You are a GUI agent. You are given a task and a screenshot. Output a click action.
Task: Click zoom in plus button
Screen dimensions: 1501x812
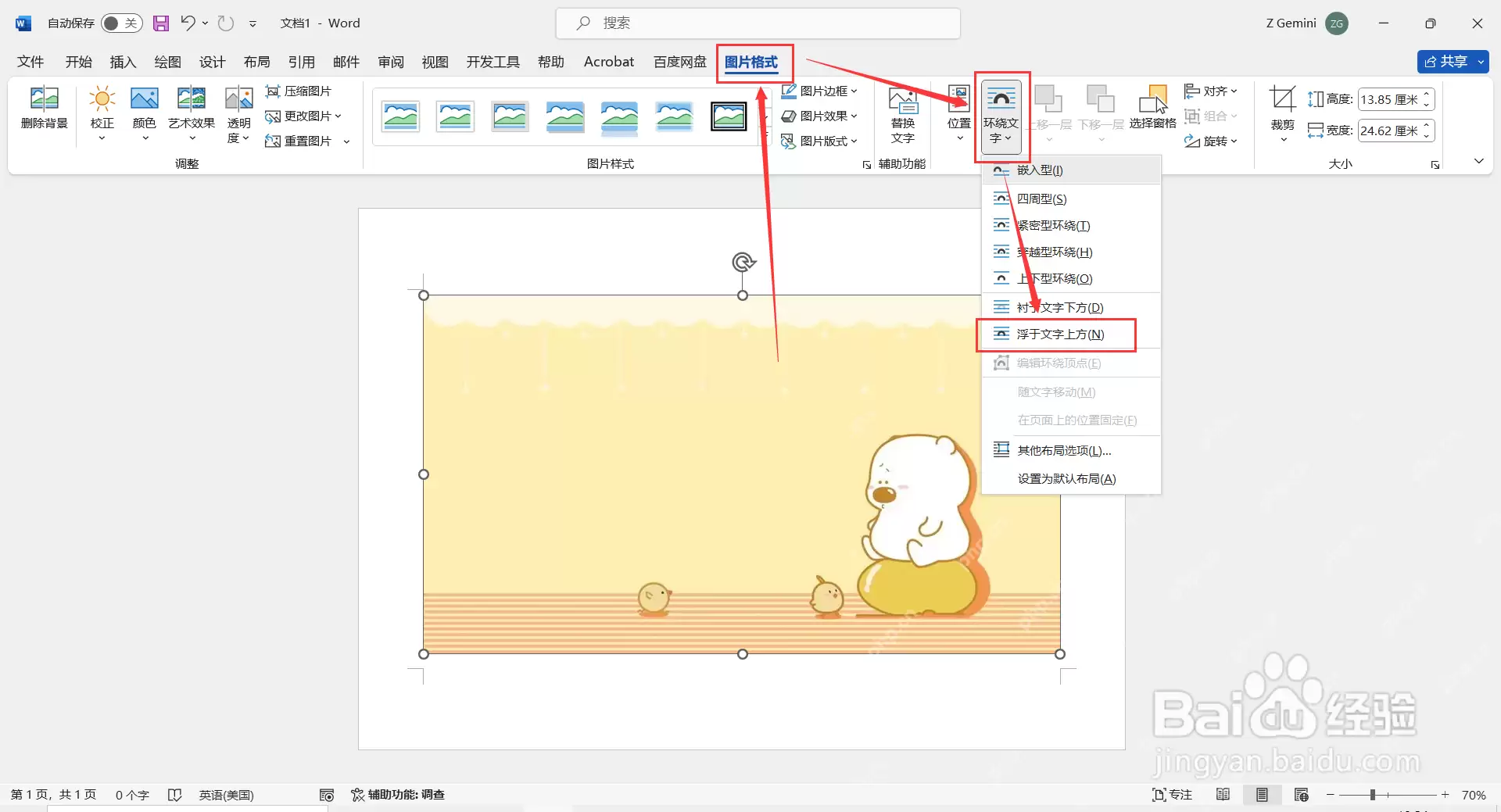click(x=1445, y=795)
